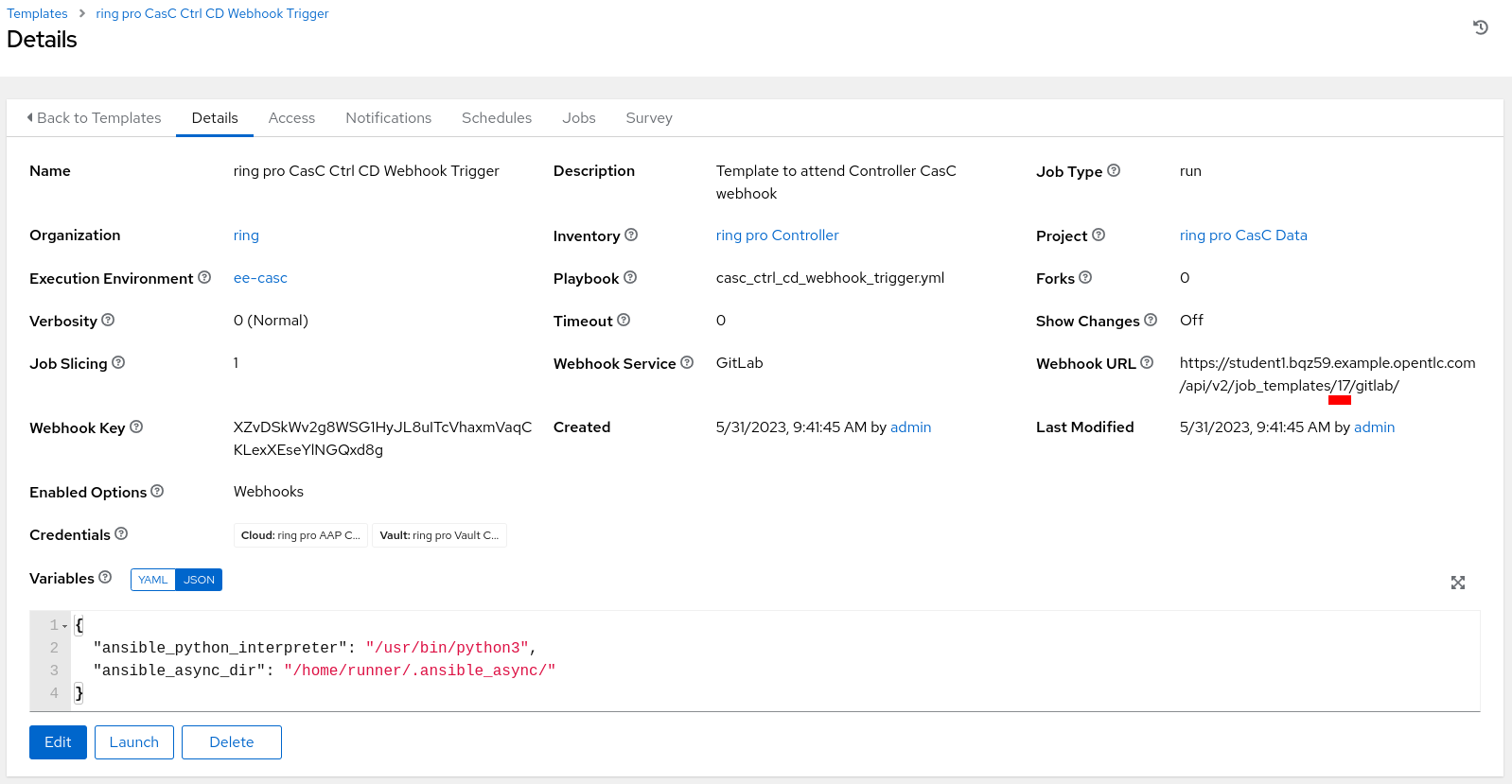Click playbook name casc_ctrl_cd_webhook_trigger.yml
This screenshot has width=1512, height=784.
click(x=830, y=278)
